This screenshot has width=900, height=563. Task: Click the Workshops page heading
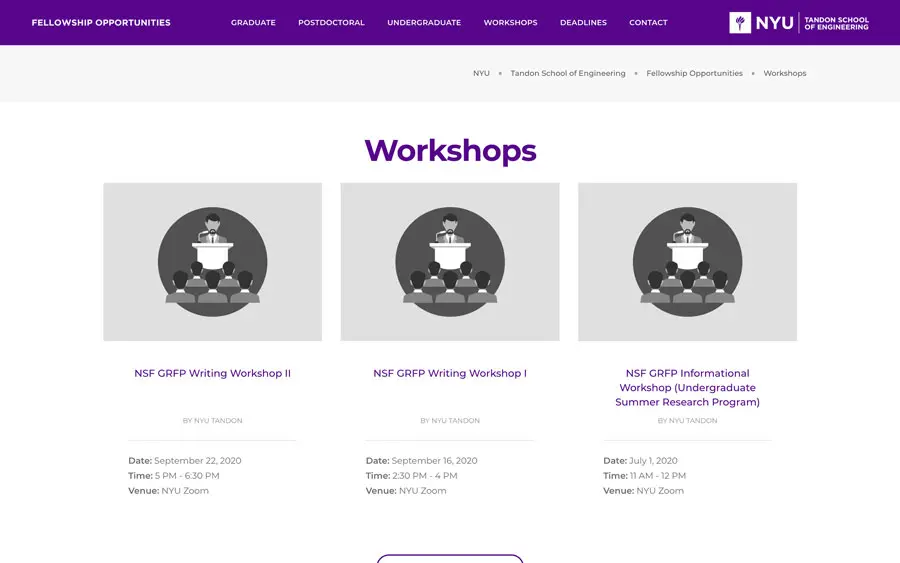450,151
